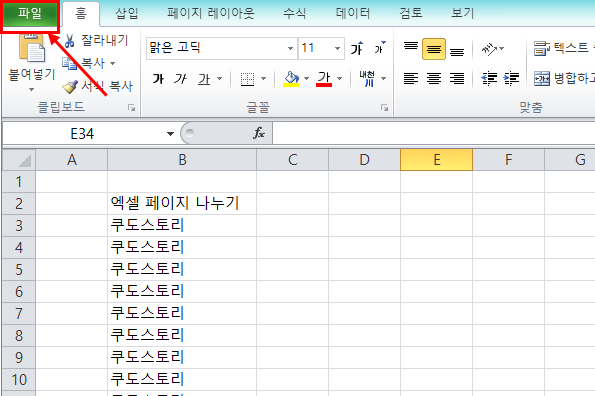Image resolution: width=595 pixels, height=396 pixels.
Task: Open the 보기 (View) ribbon tab
Action: pyautogui.click(x=463, y=14)
